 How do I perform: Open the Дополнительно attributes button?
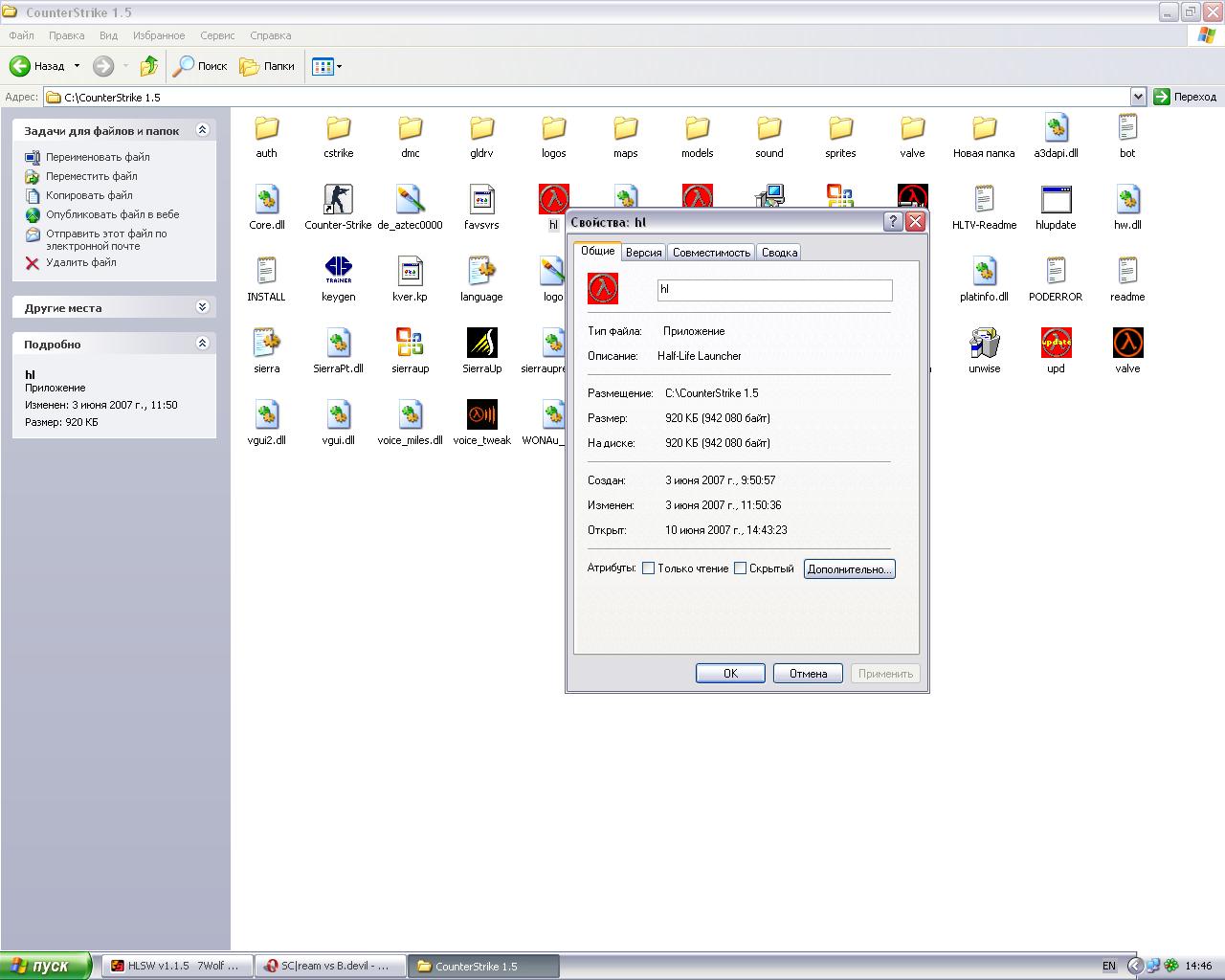click(850, 568)
